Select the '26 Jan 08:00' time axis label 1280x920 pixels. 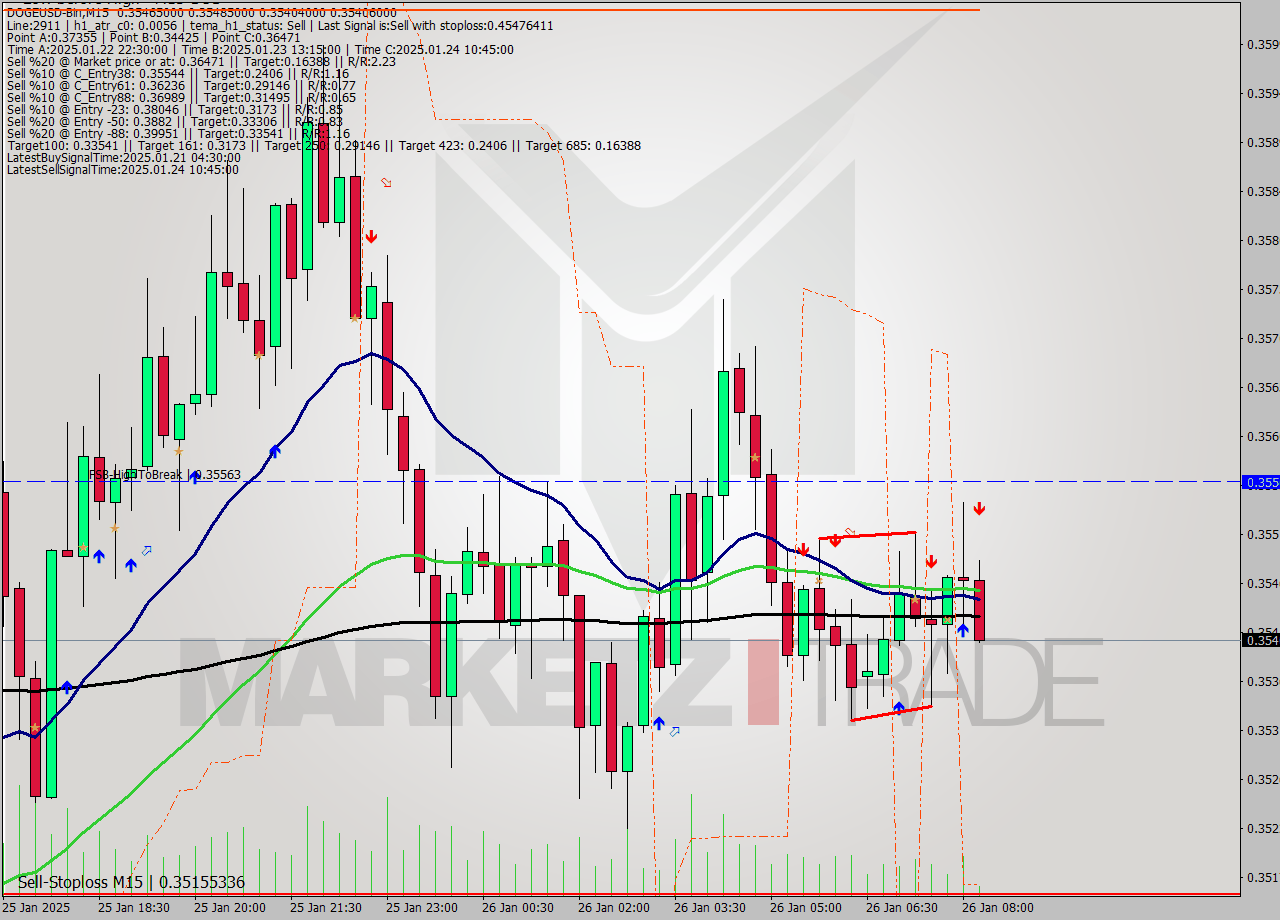point(998,908)
